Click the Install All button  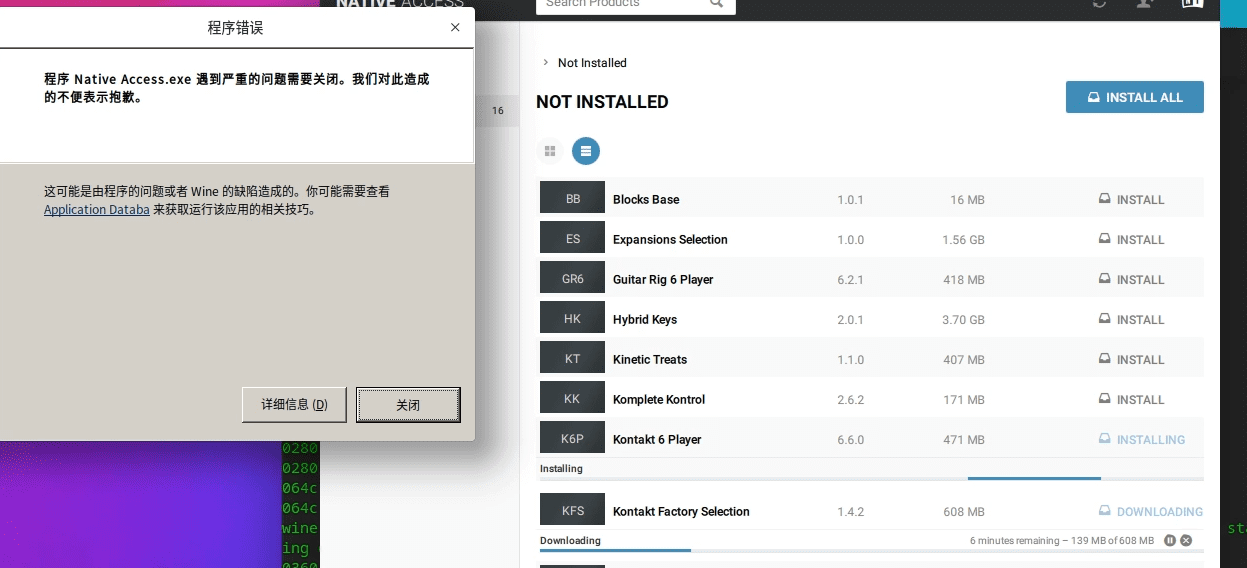click(1135, 97)
